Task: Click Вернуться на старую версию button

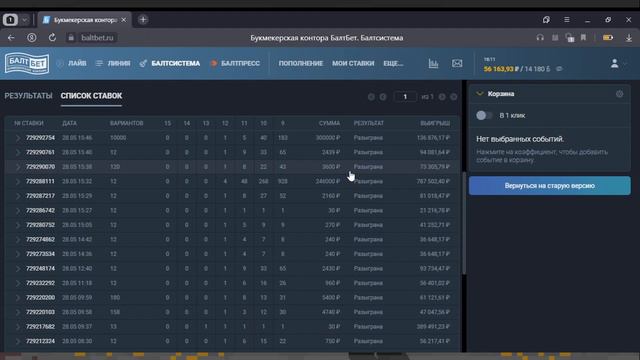Action: point(550,186)
